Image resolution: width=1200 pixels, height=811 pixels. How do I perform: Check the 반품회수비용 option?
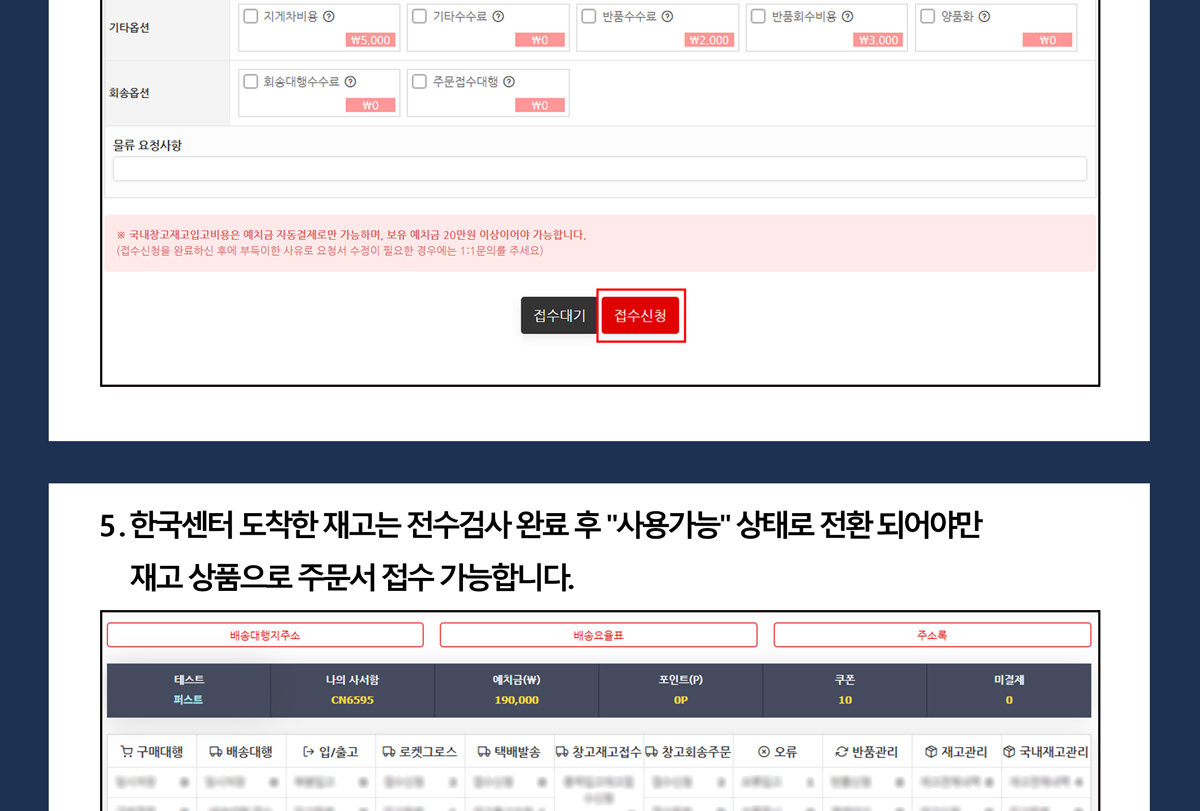click(758, 17)
